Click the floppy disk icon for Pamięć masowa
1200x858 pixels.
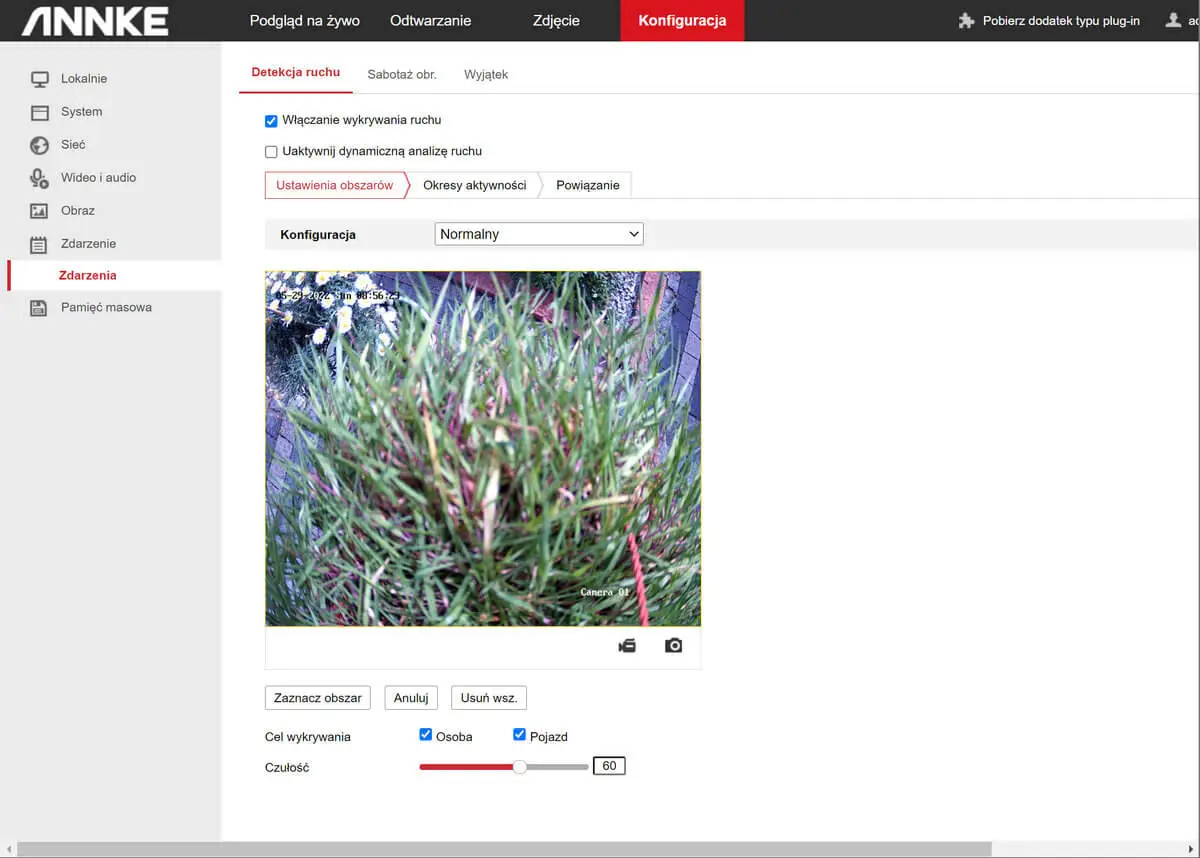tap(40, 308)
